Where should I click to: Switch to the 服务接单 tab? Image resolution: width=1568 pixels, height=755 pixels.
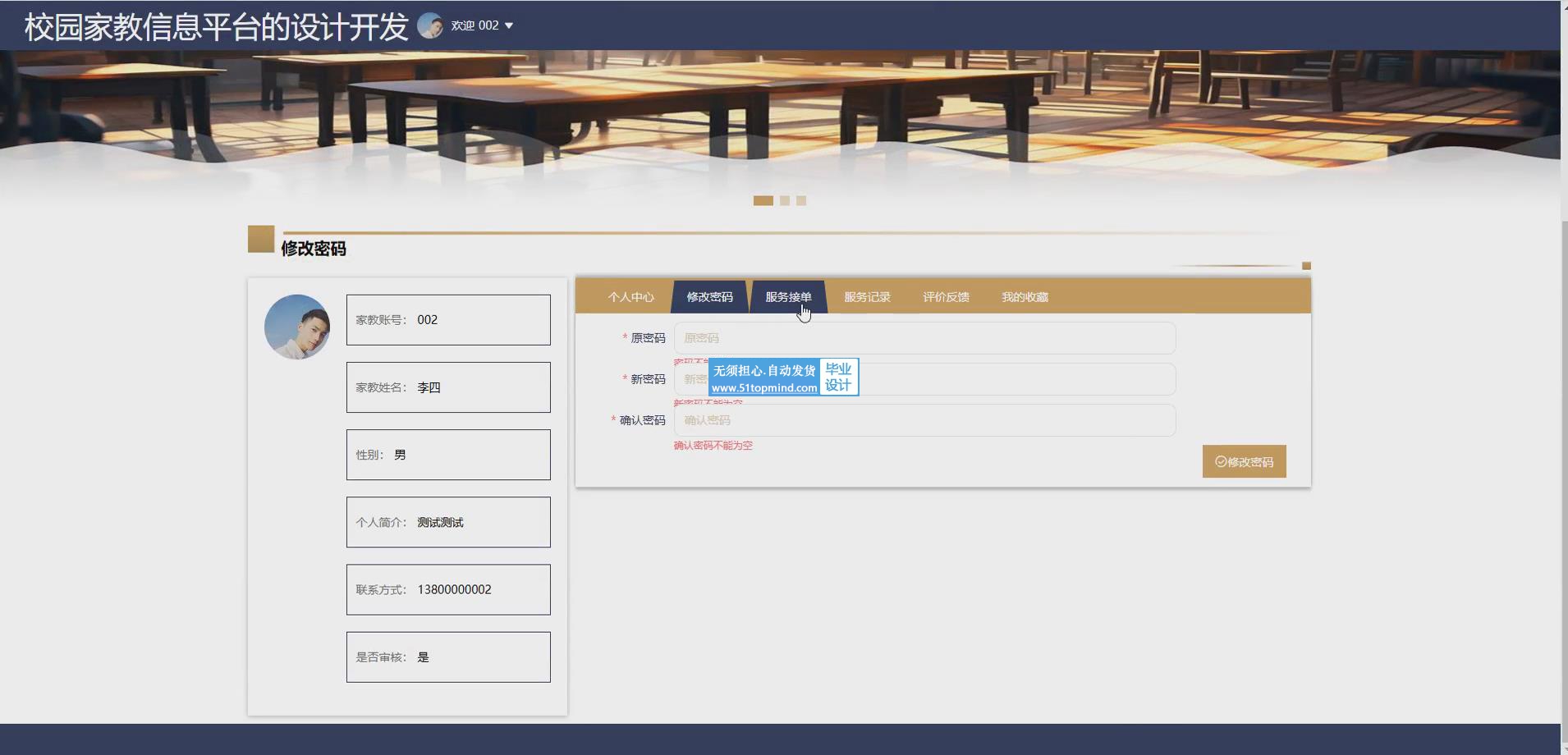(x=788, y=297)
